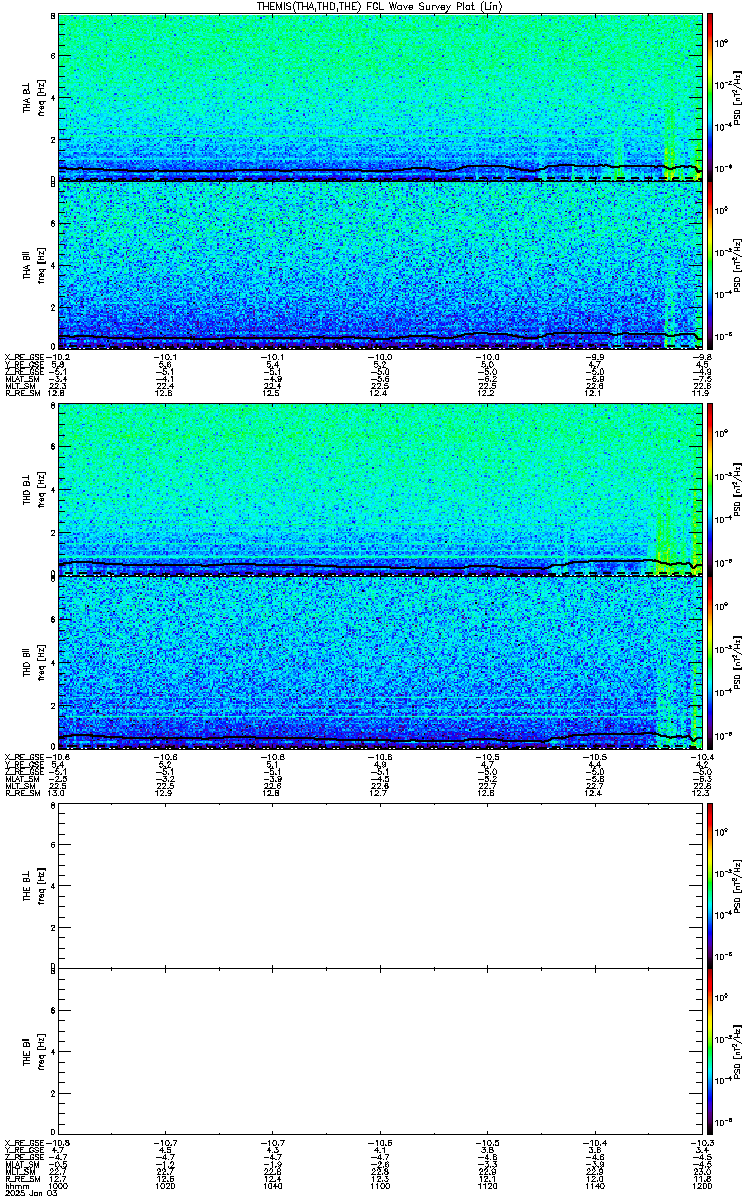Click the THEMIS FGL Wave Survey Plot title
Viewport: 750px width, 1200px height.
(x=381, y=6)
